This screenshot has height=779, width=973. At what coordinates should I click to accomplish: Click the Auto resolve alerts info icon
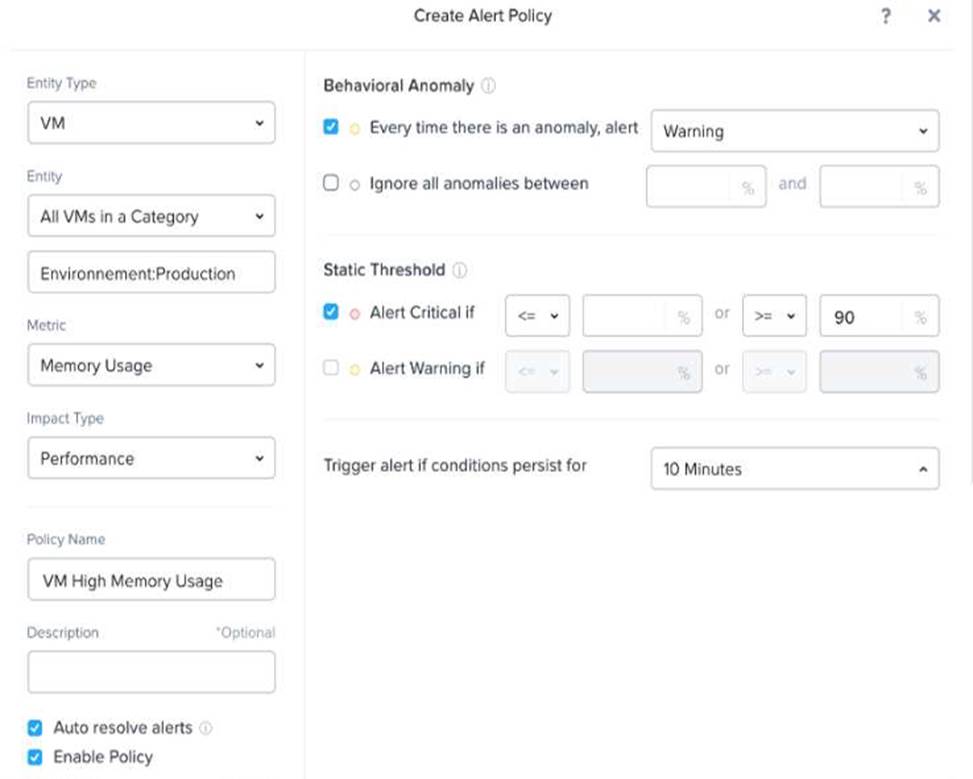(x=205, y=727)
